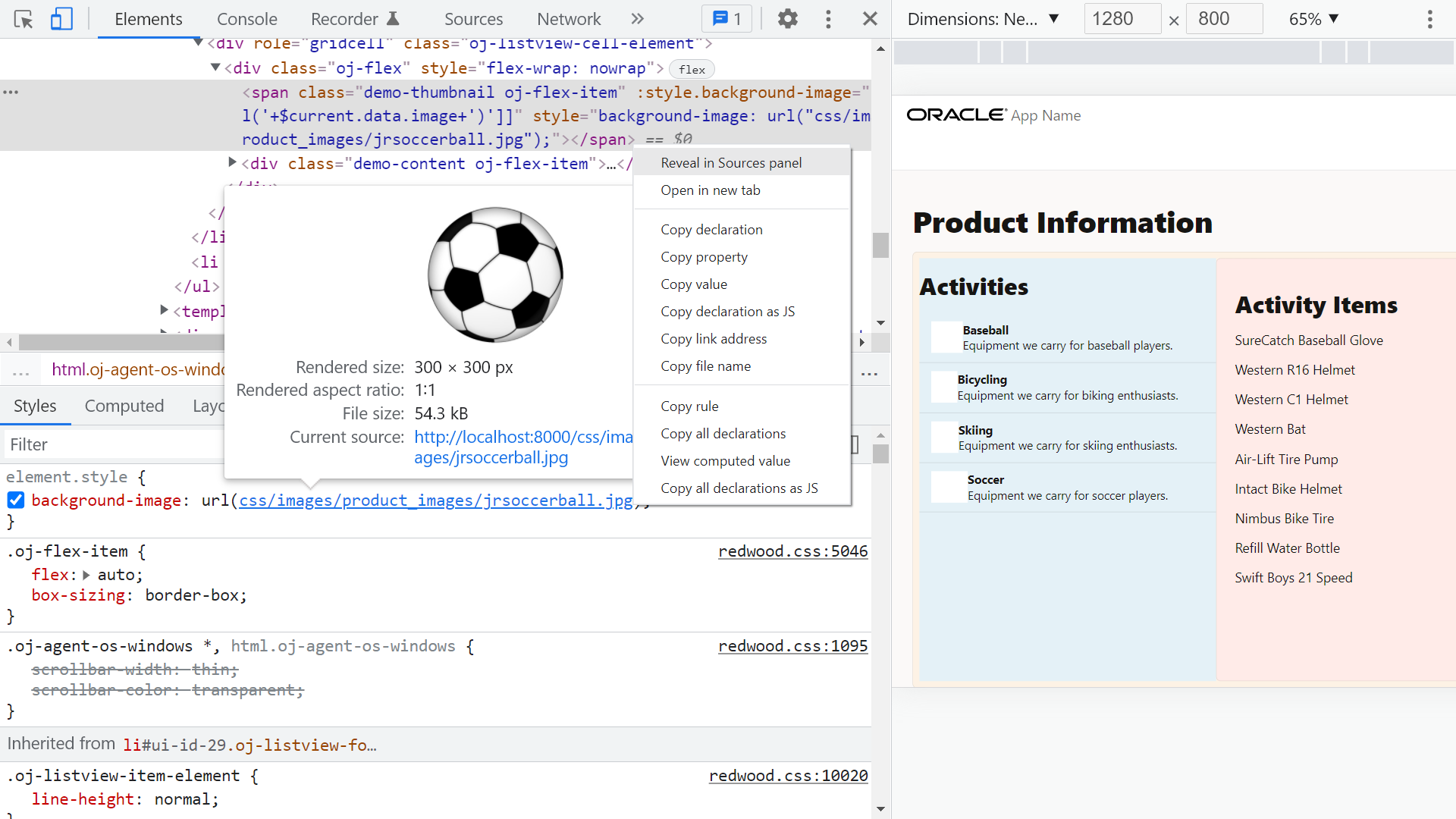Click the jrsoccerball.jpg url link in styles
Screen dimensions: 1456x819
435,500
